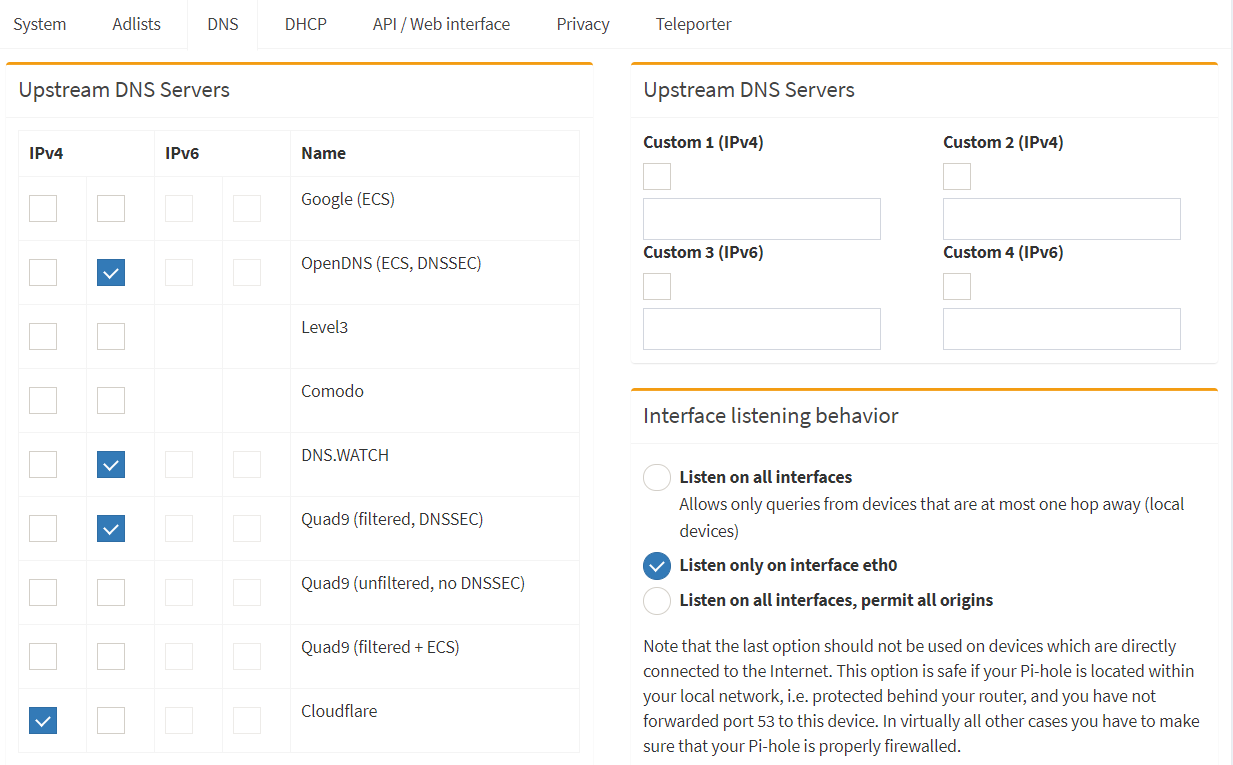The width and height of the screenshot is (1233, 765).
Task: Check the first IPv4 box for Level3
Action: (x=43, y=336)
